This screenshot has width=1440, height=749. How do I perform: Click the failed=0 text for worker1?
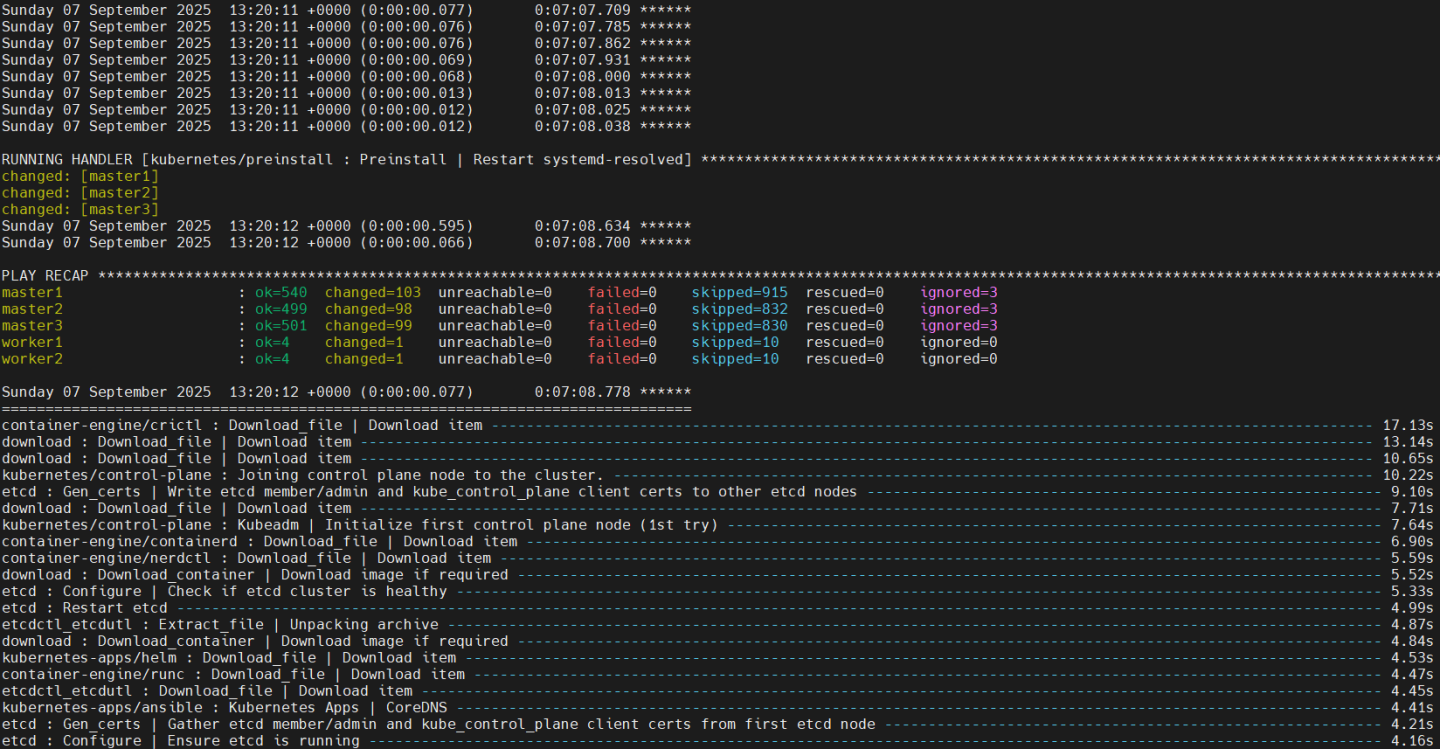(620, 341)
